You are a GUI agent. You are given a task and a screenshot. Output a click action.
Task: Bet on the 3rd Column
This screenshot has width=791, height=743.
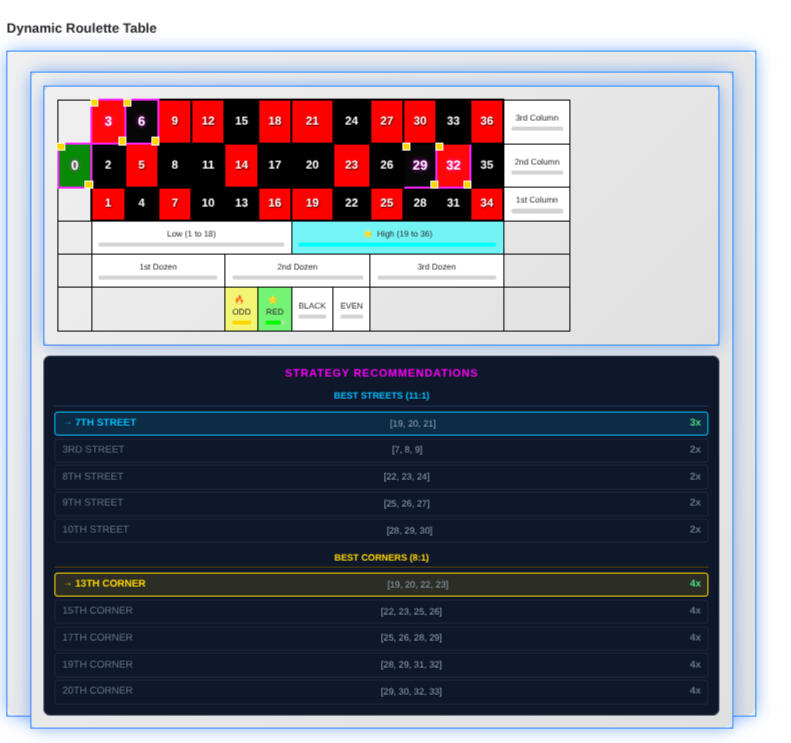pos(537,121)
